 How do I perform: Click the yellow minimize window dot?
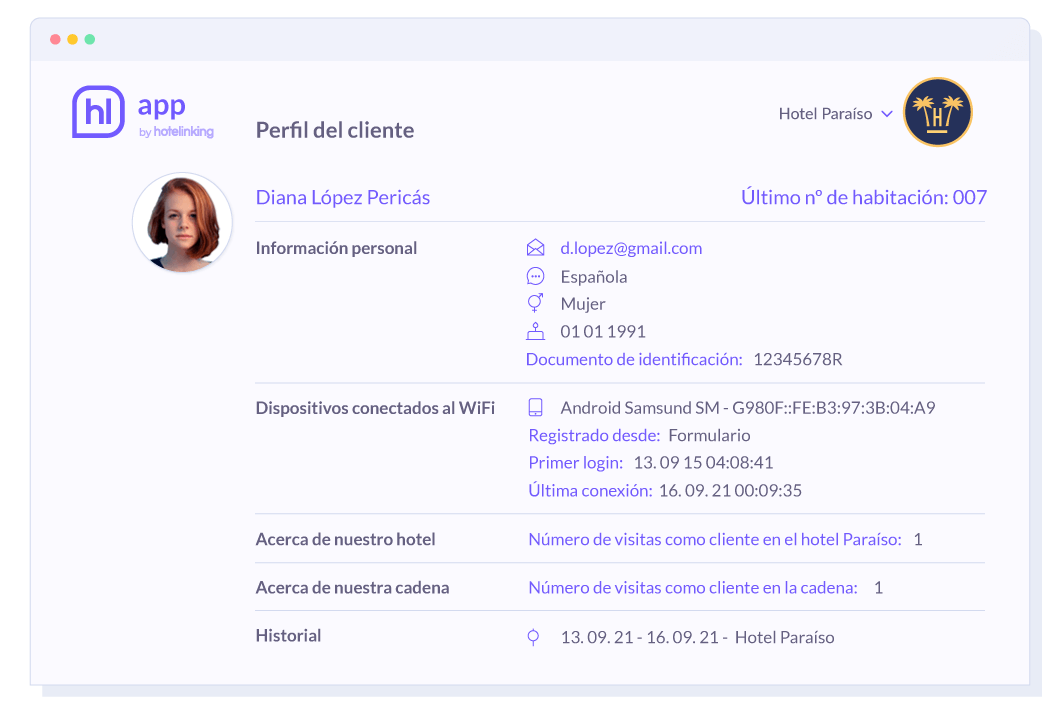tap(72, 39)
